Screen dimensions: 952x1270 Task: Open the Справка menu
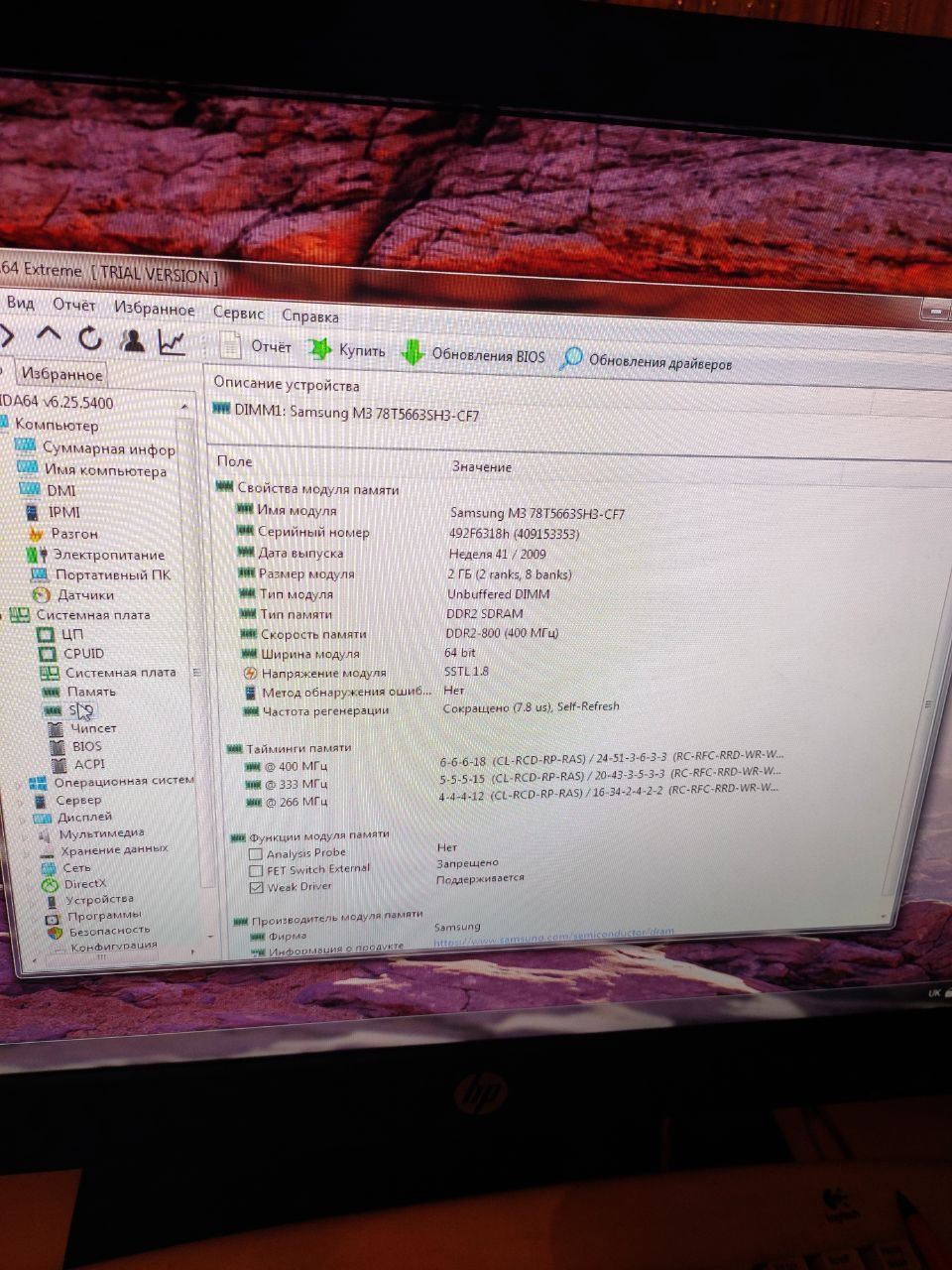pos(309,316)
